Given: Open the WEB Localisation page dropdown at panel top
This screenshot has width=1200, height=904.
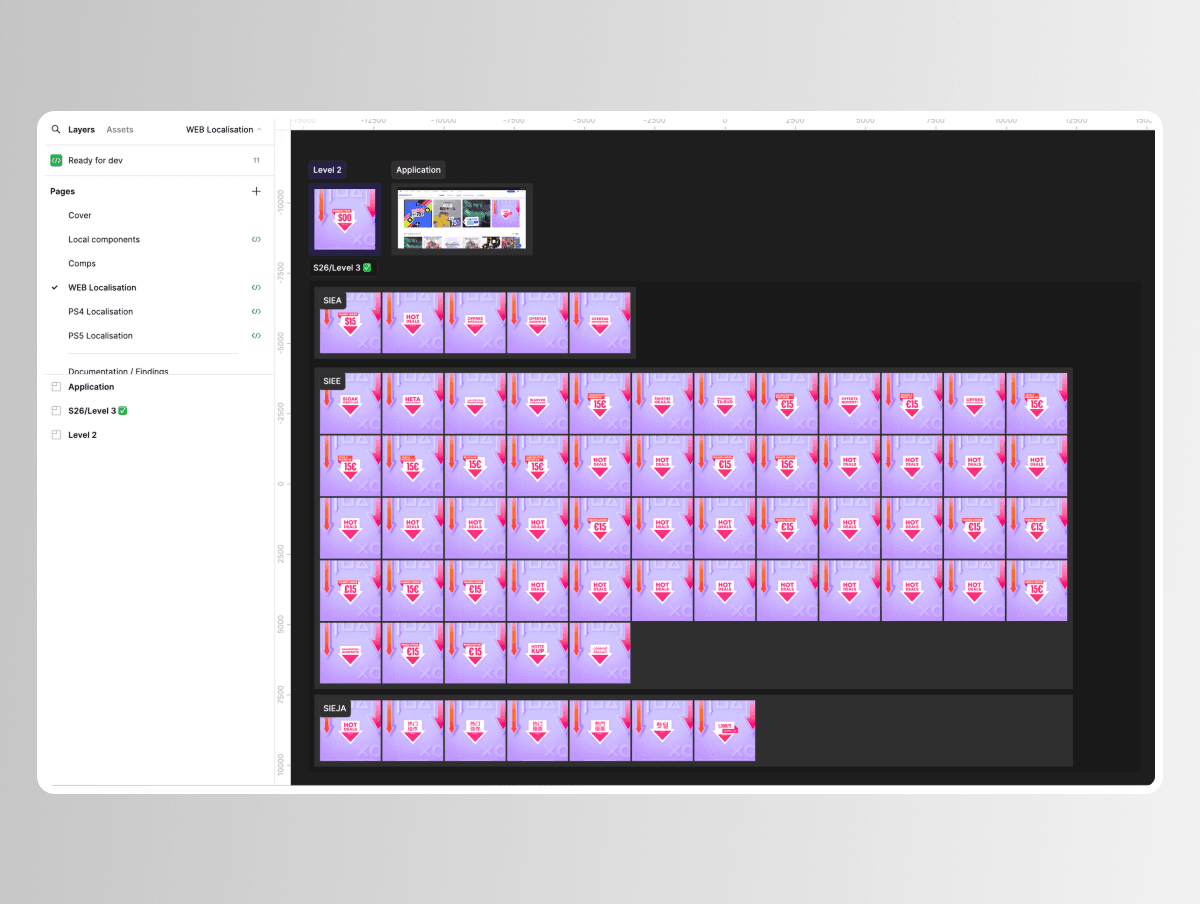Looking at the screenshot, I should tap(224, 130).
